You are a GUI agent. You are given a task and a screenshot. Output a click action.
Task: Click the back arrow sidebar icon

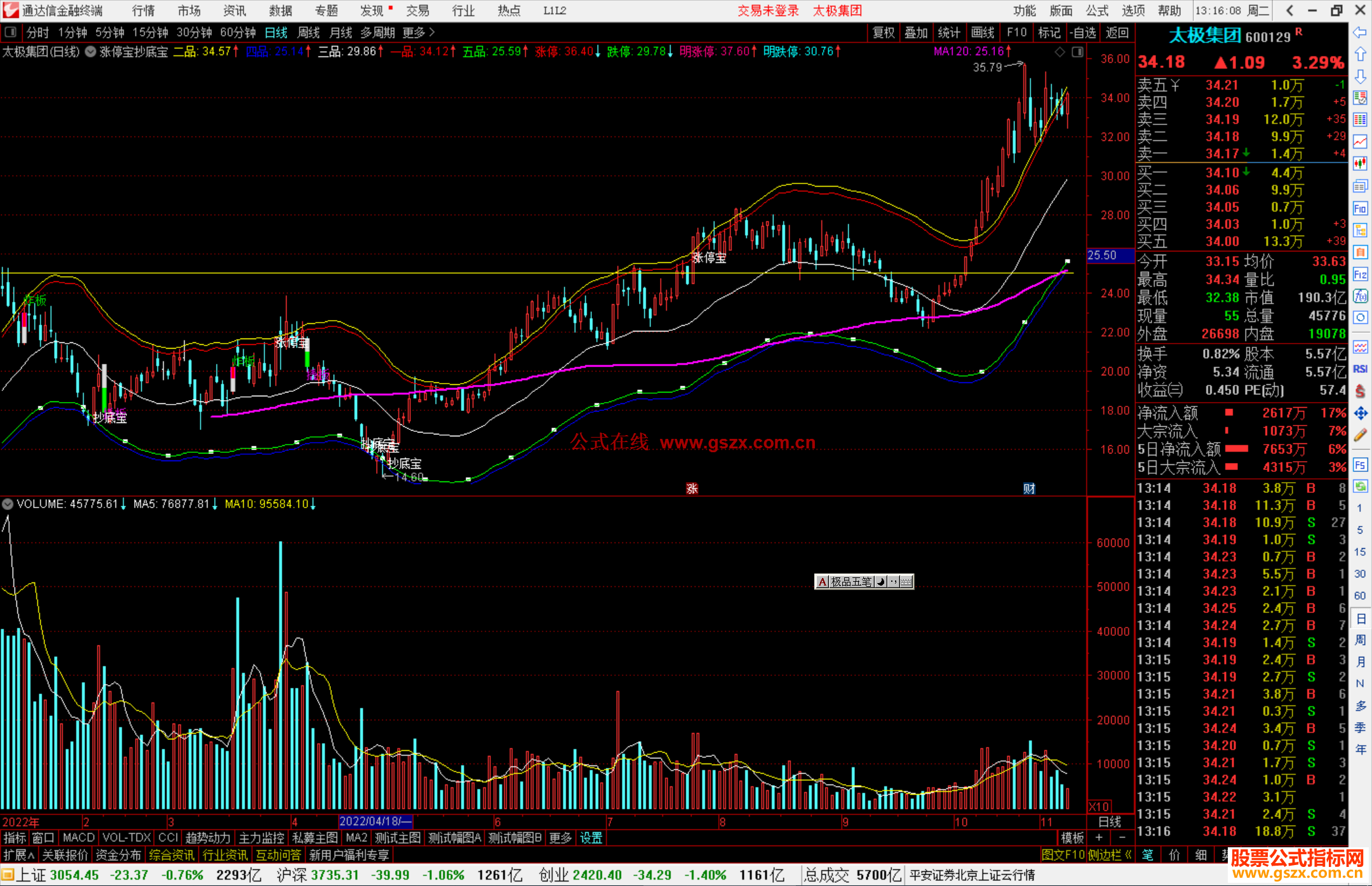pos(1360,32)
